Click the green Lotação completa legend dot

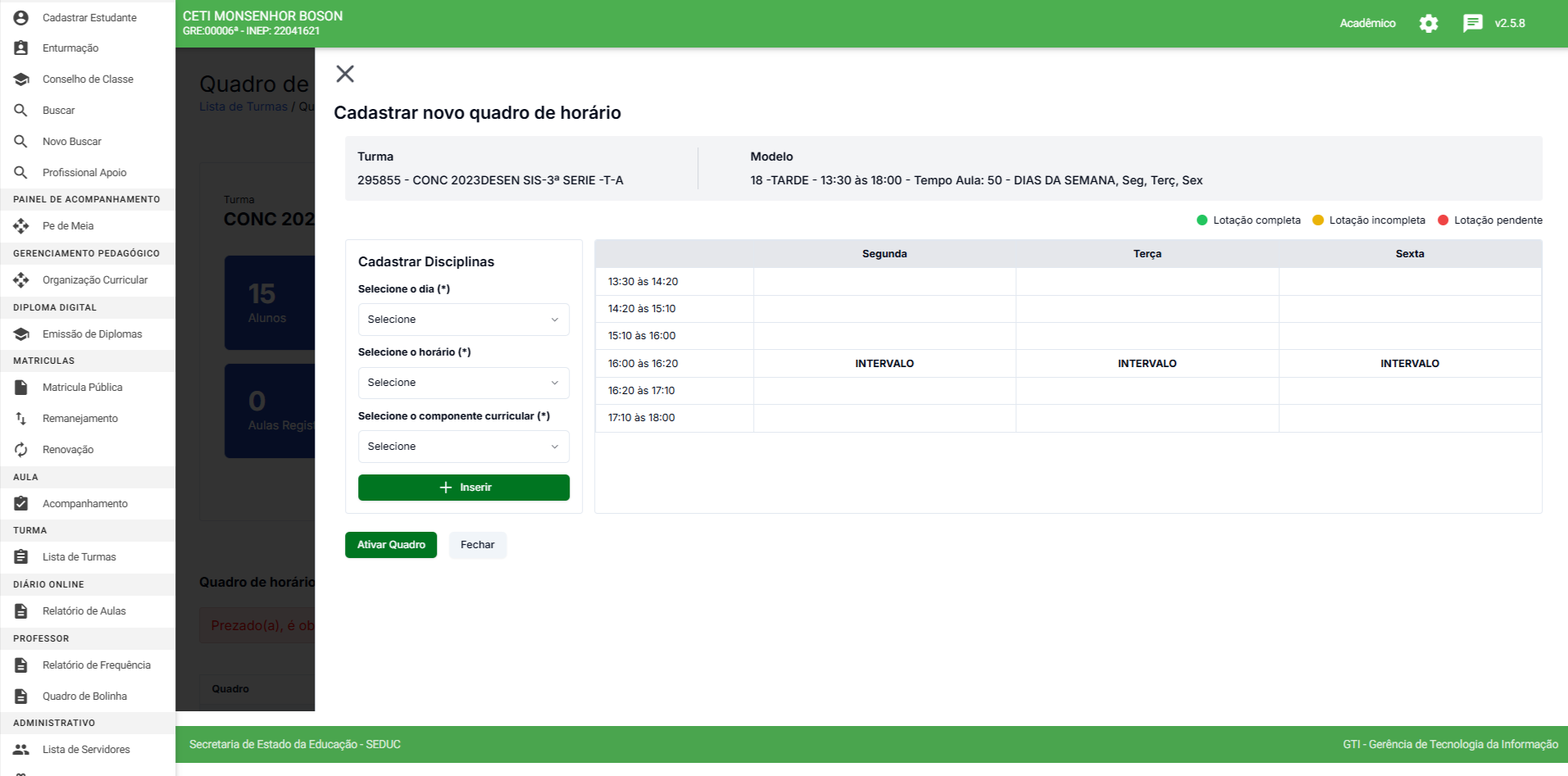pos(1202,220)
